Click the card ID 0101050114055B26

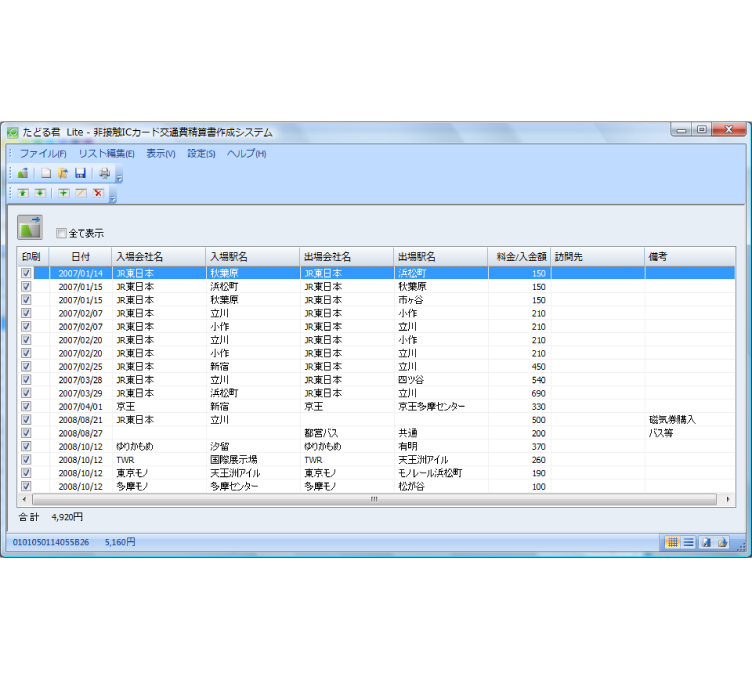coord(51,542)
